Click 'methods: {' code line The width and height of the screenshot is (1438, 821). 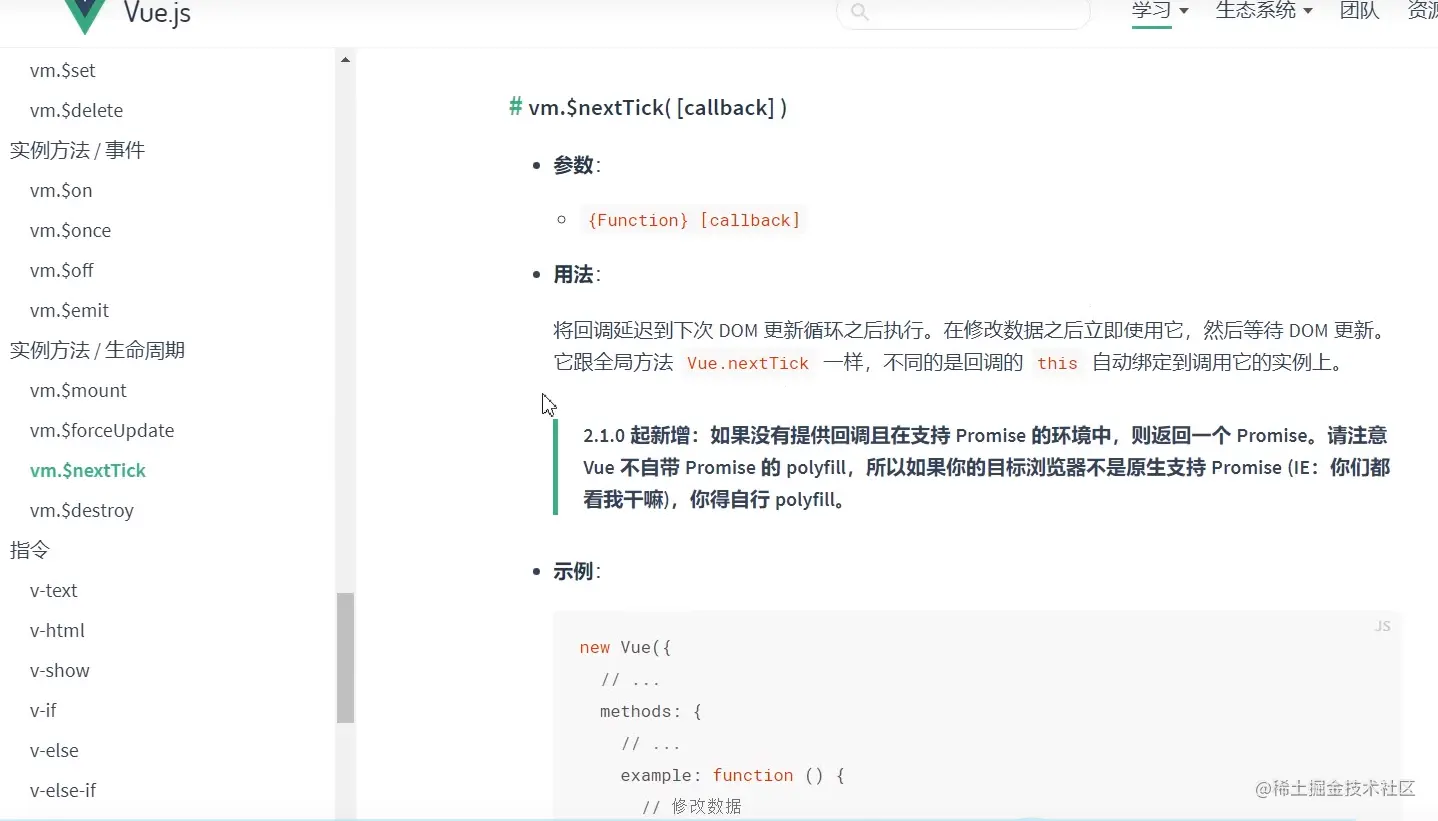click(651, 711)
